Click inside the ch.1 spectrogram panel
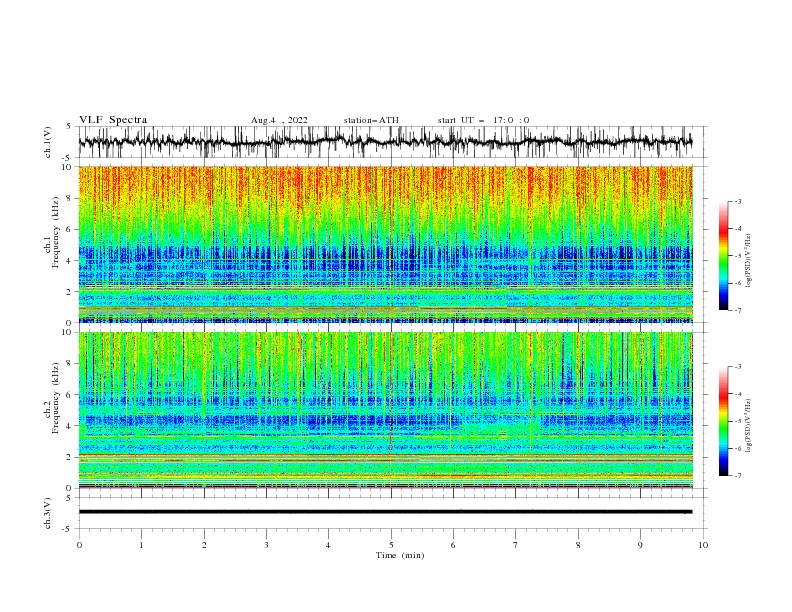The height and width of the screenshot is (612, 792). click(385, 244)
